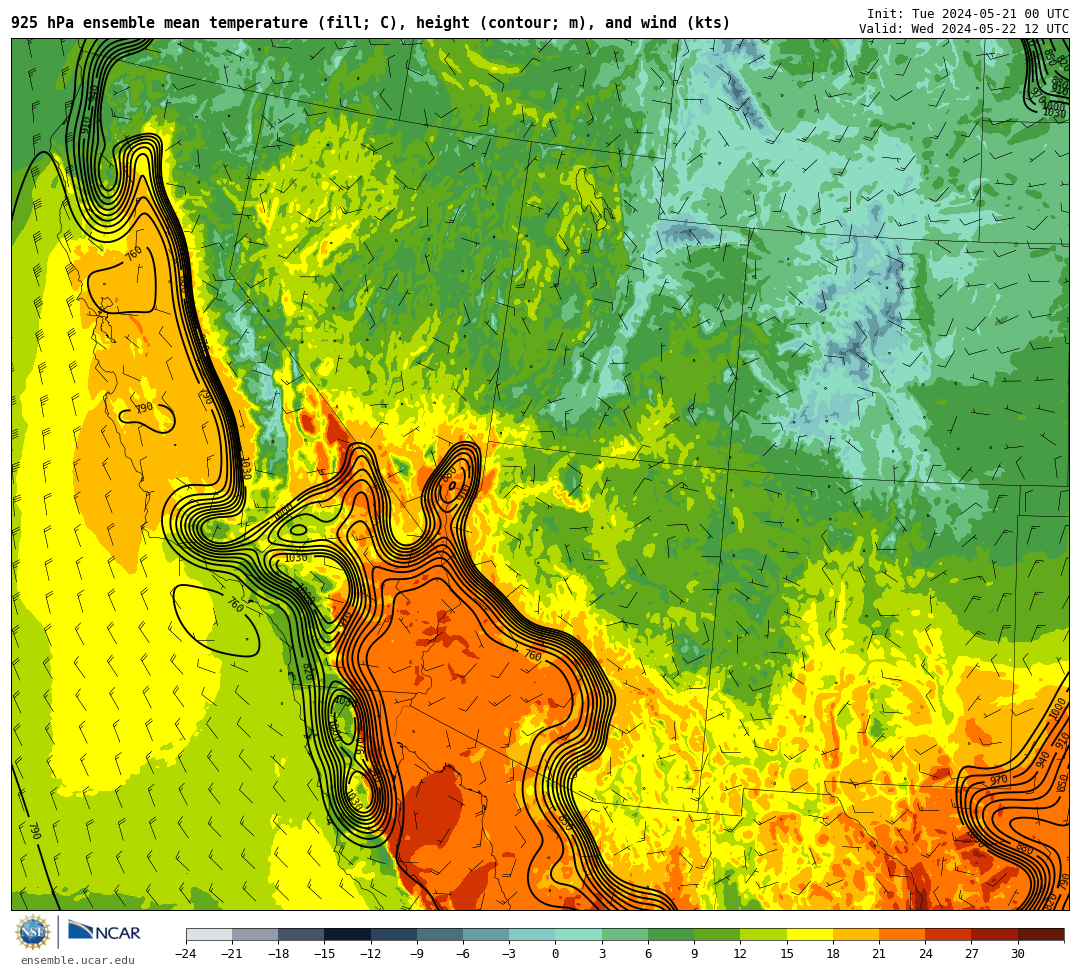Image resolution: width=1080 pixels, height=973 pixels.
Task: Pick the colorbar swatch between −6 and −3
Action: pyautogui.click(x=486, y=934)
